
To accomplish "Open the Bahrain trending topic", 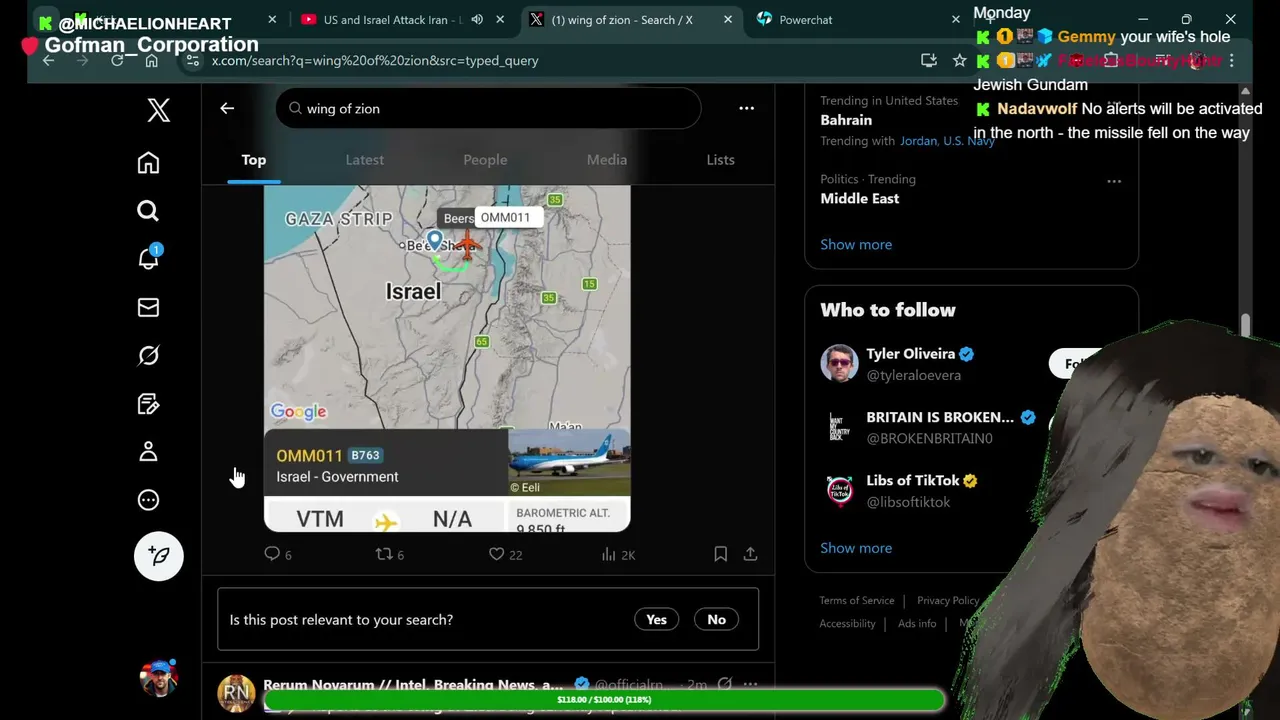I will click(846, 120).
